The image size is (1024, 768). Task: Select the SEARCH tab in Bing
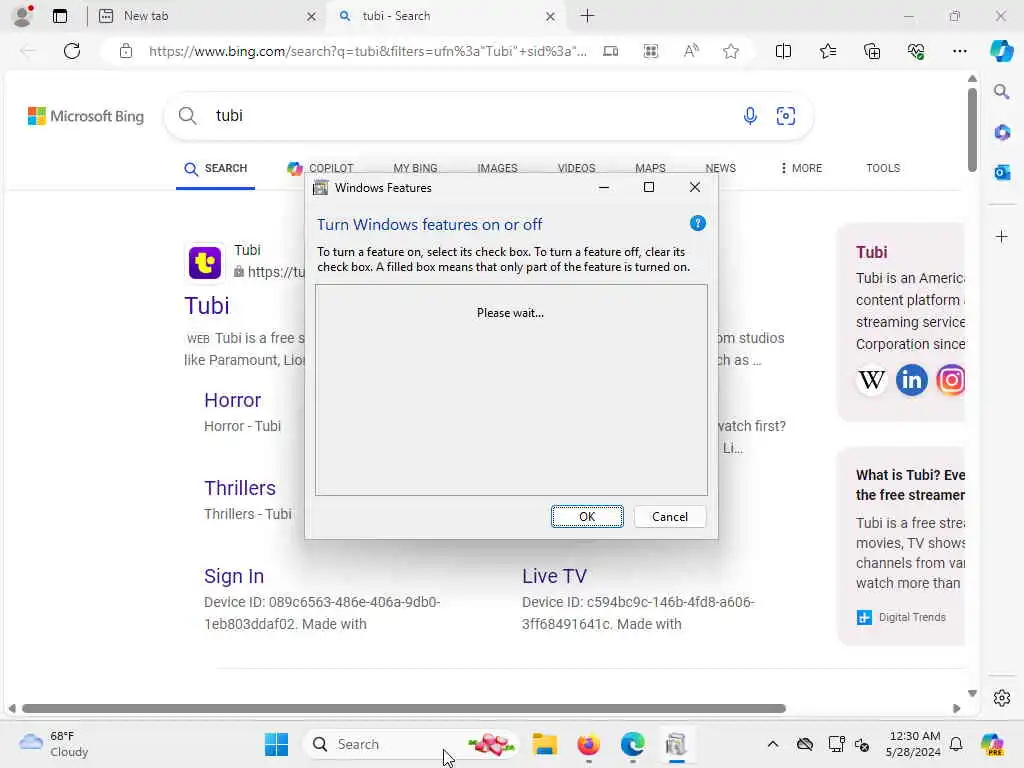coord(216,168)
